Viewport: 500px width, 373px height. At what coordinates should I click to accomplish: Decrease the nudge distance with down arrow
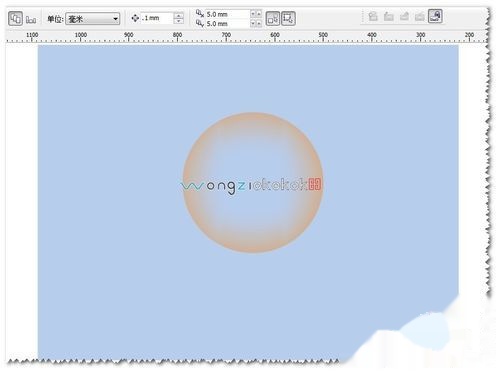pyautogui.click(x=179, y=21)
